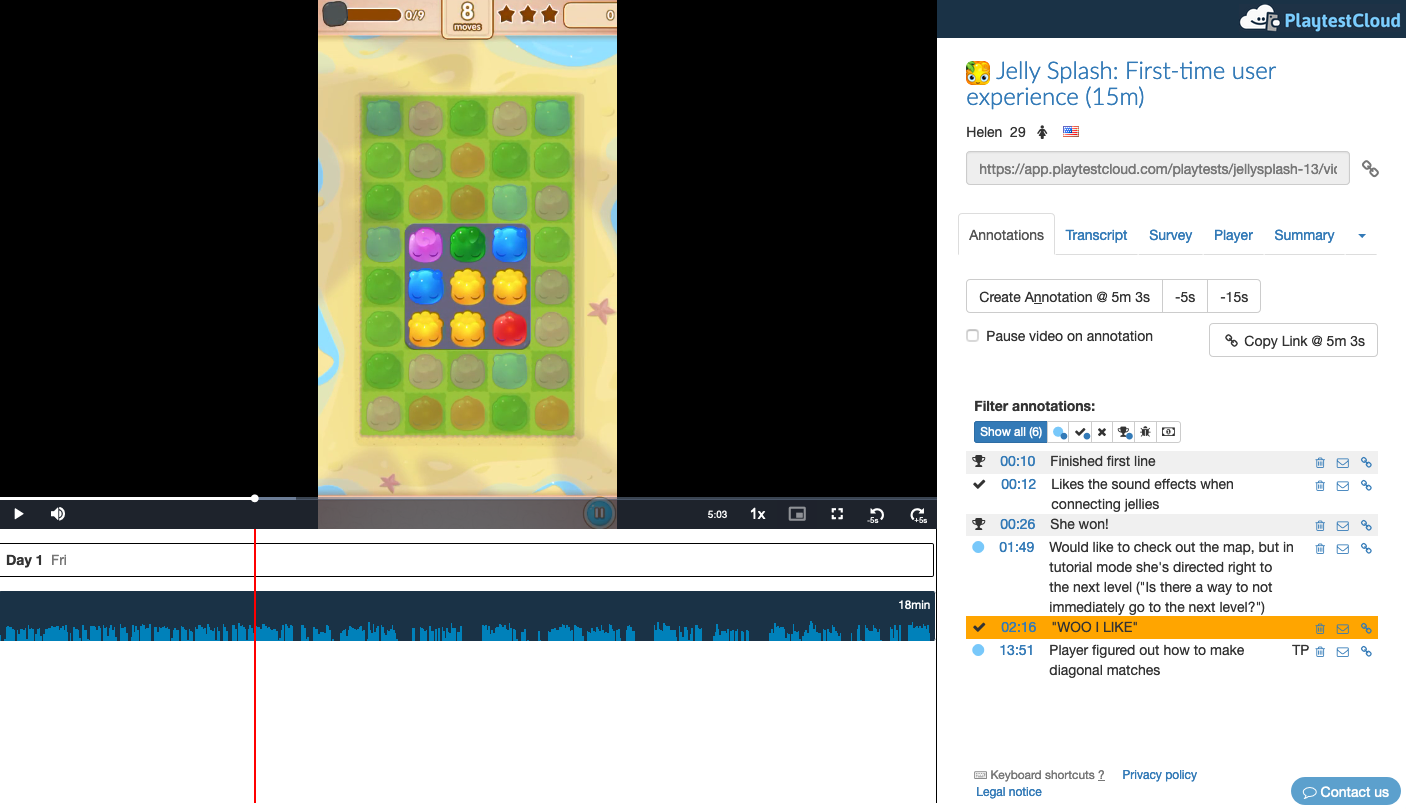Mute the video volume speaker icon
The width and height of the screenshot is (1406, 809).
click(x=58, y=514)
